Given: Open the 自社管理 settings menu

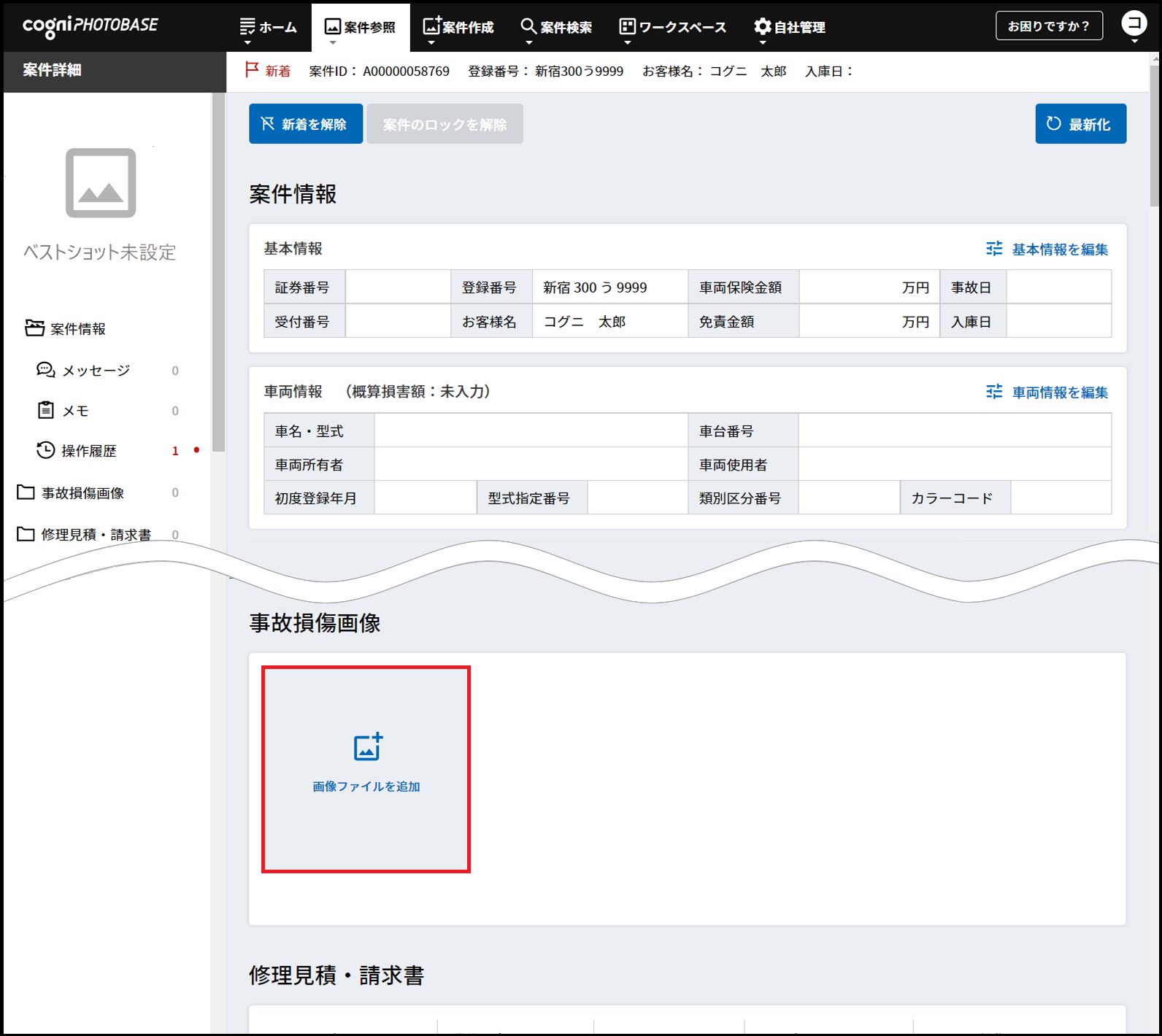Looking at the screenshot, I should [790, 27].
